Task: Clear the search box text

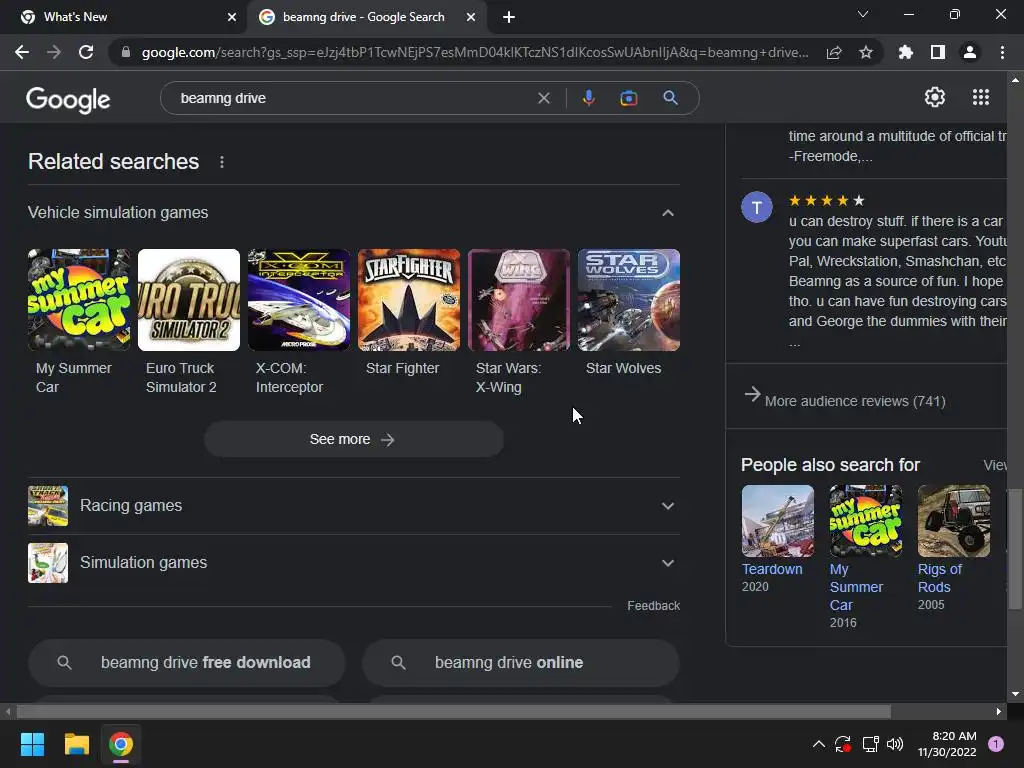Action: click(543, 98)
